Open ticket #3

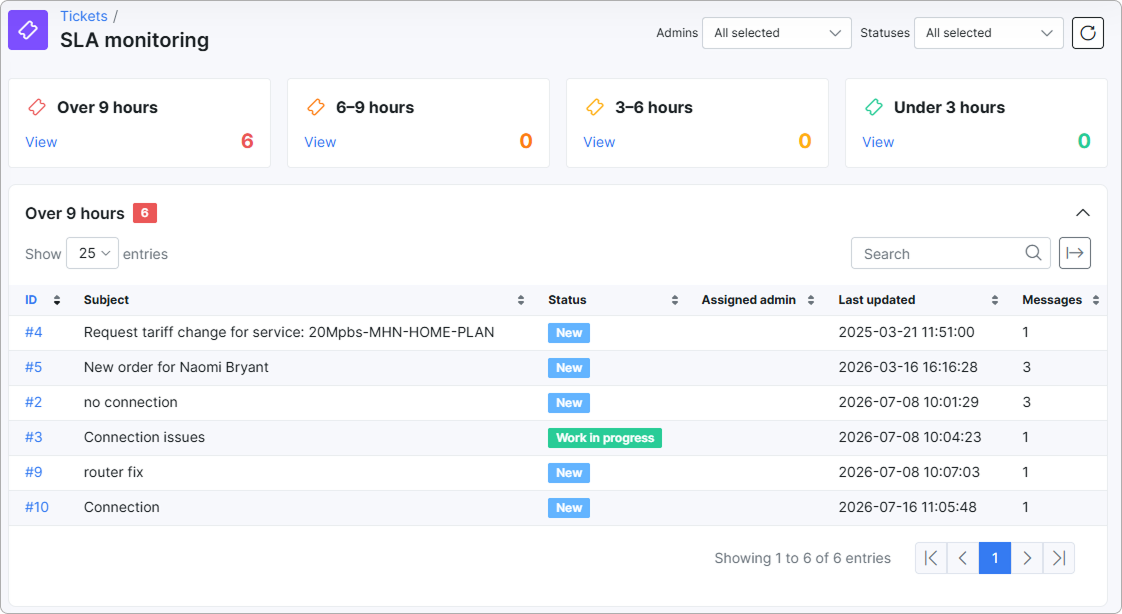34,437
